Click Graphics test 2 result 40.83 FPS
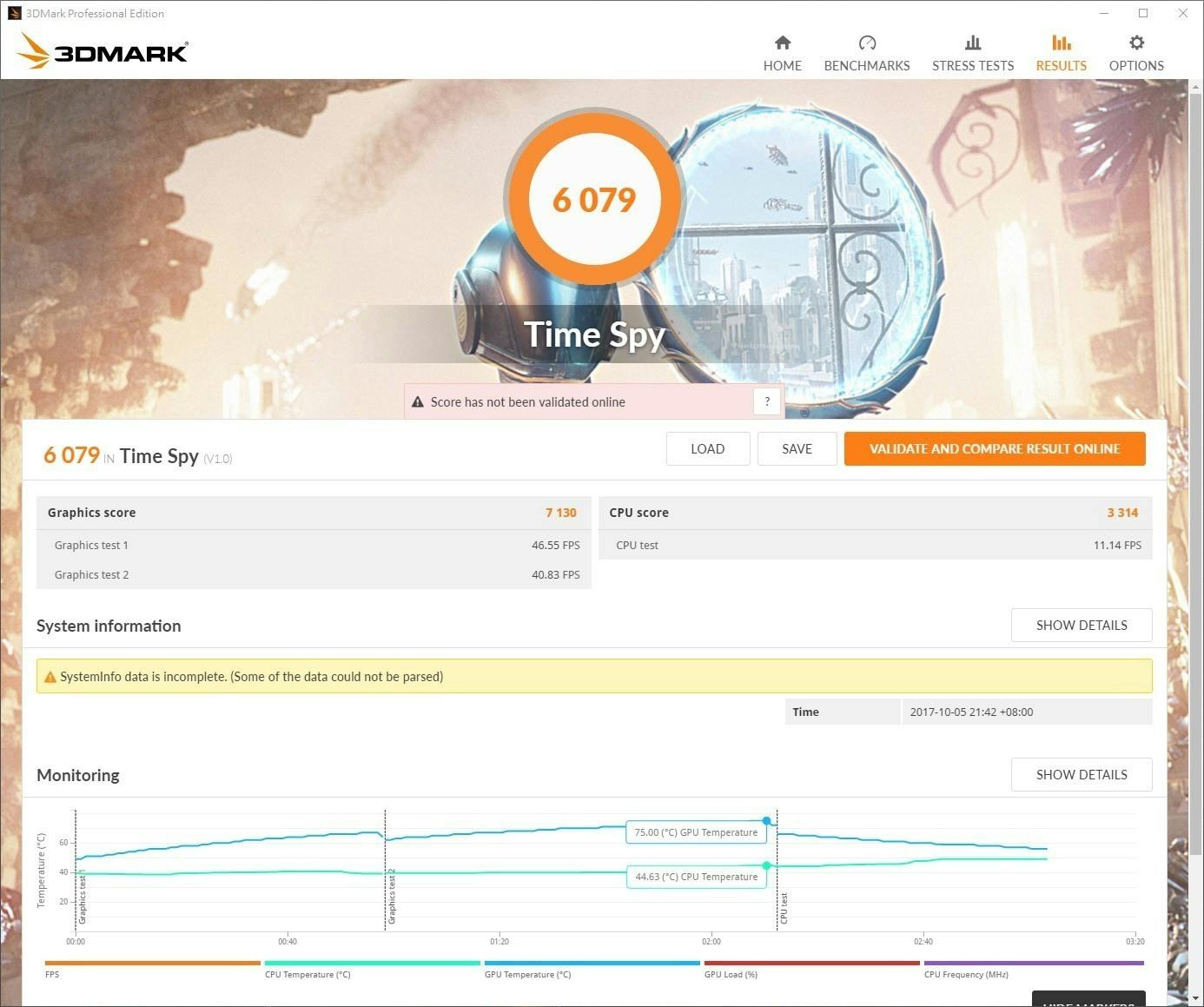The width and height of the screenshot is (1204, 1007). (556, 575)
